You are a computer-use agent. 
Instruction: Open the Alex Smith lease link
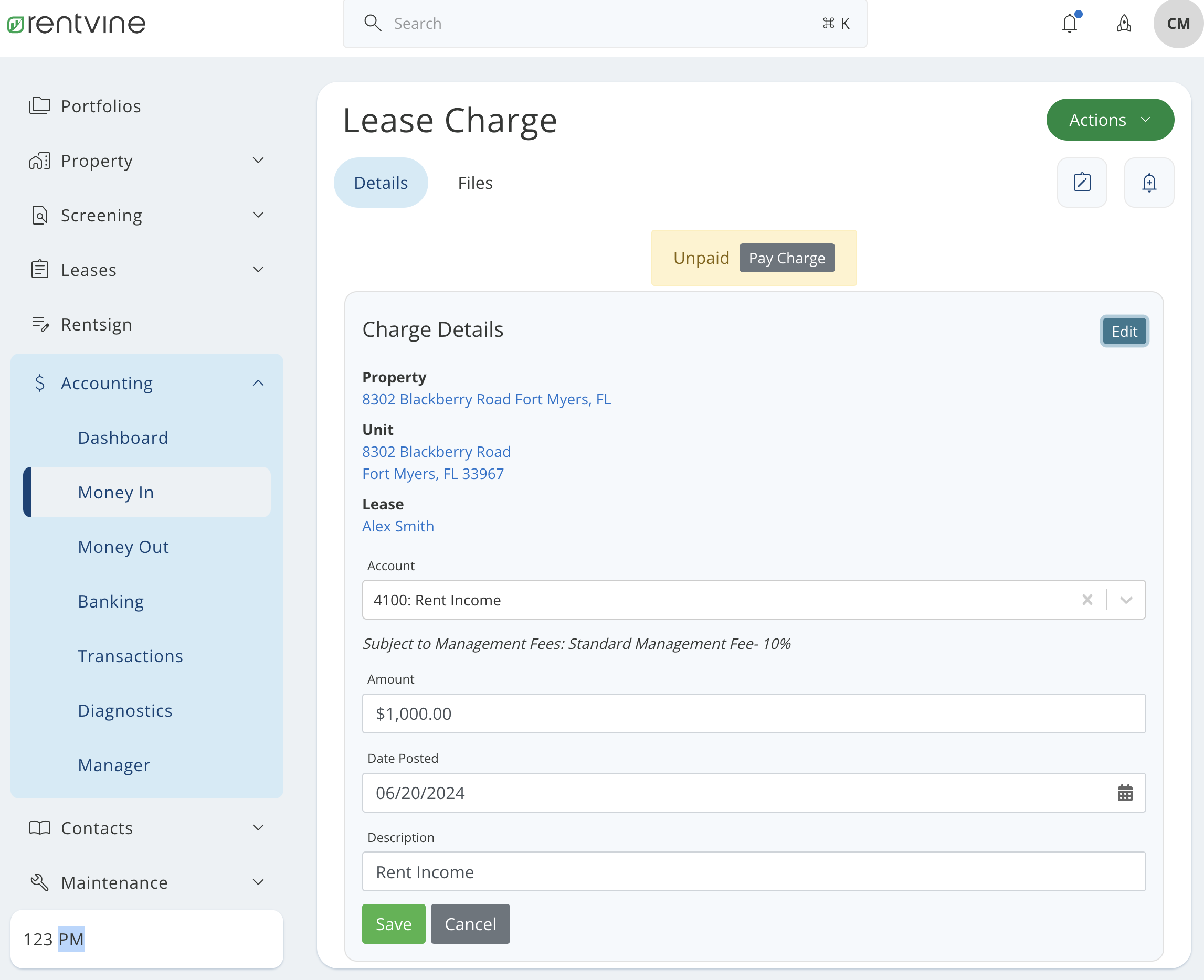397,526
